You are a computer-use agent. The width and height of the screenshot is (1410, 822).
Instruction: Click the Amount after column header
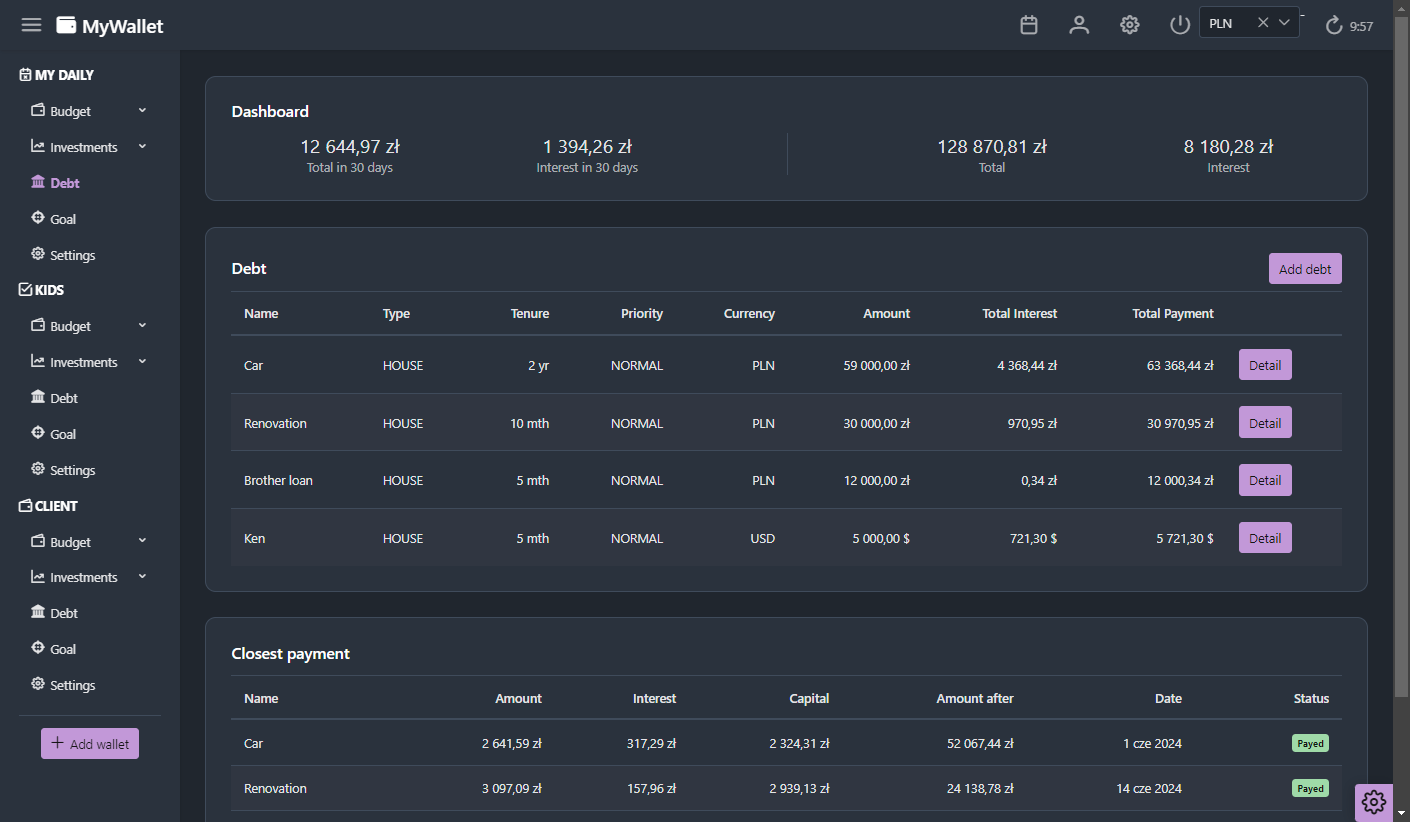975,699
